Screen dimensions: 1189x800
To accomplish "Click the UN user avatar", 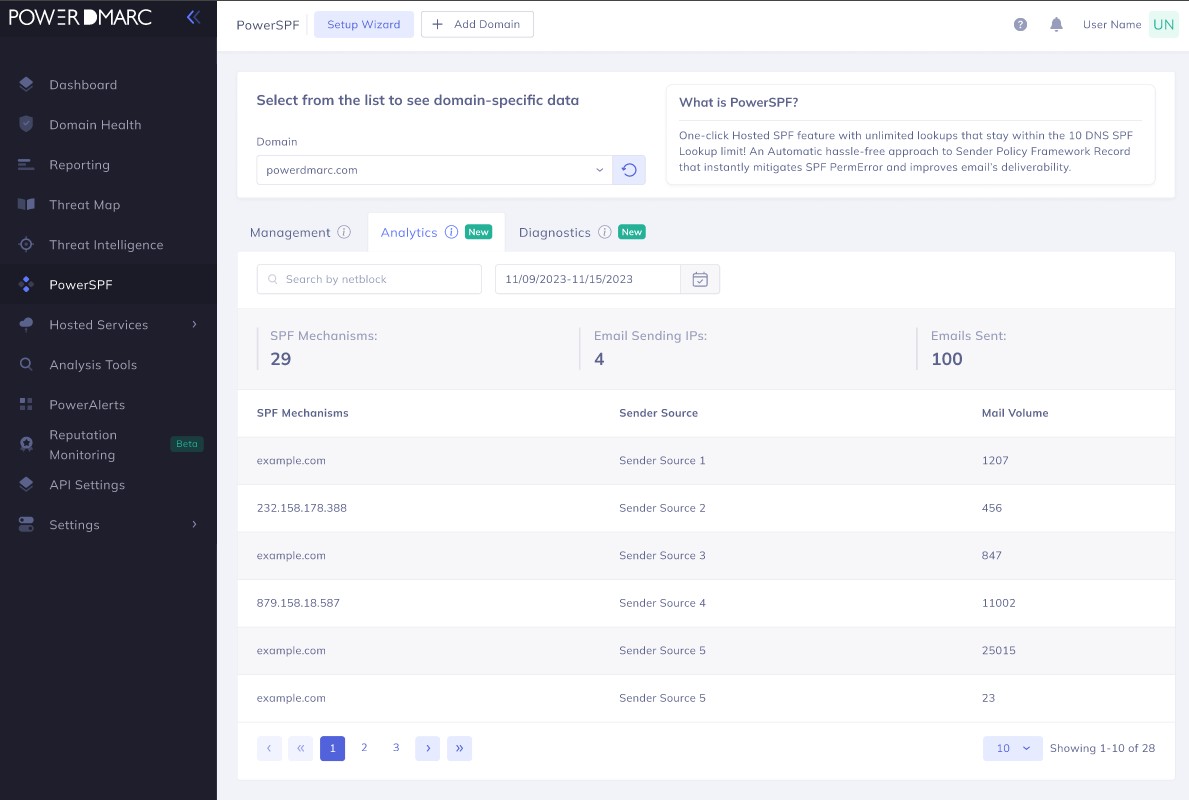I will [x=1163, y=24].
